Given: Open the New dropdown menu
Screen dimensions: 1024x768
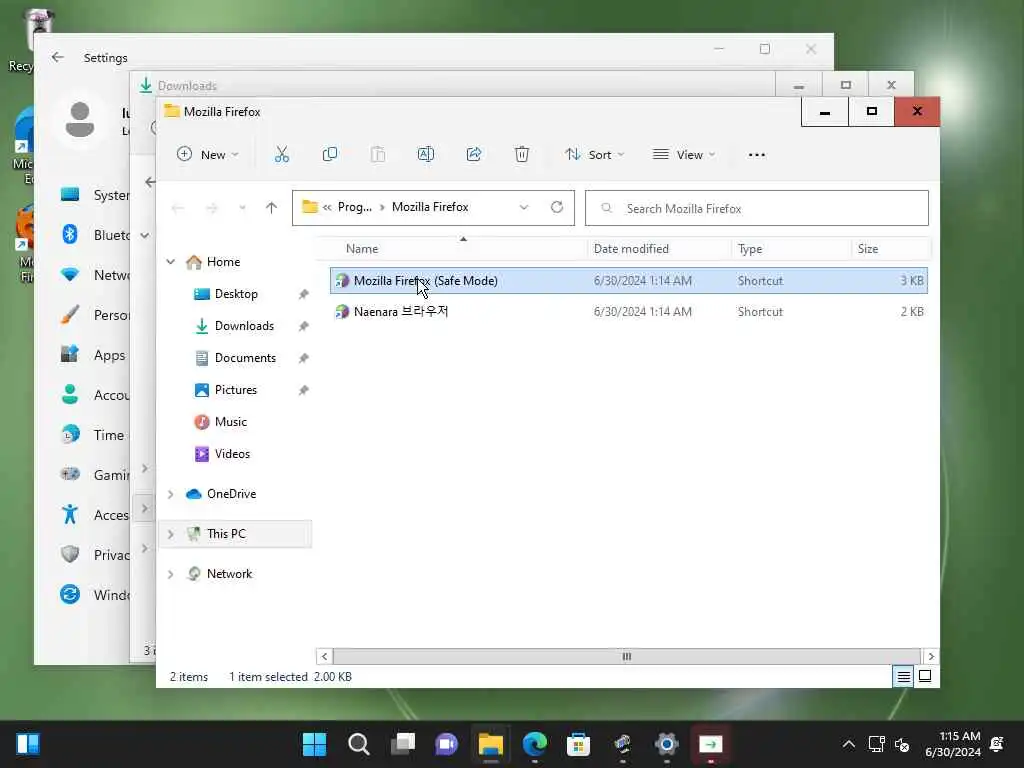Looking at the screenshot, I should (x=208, y=155).
